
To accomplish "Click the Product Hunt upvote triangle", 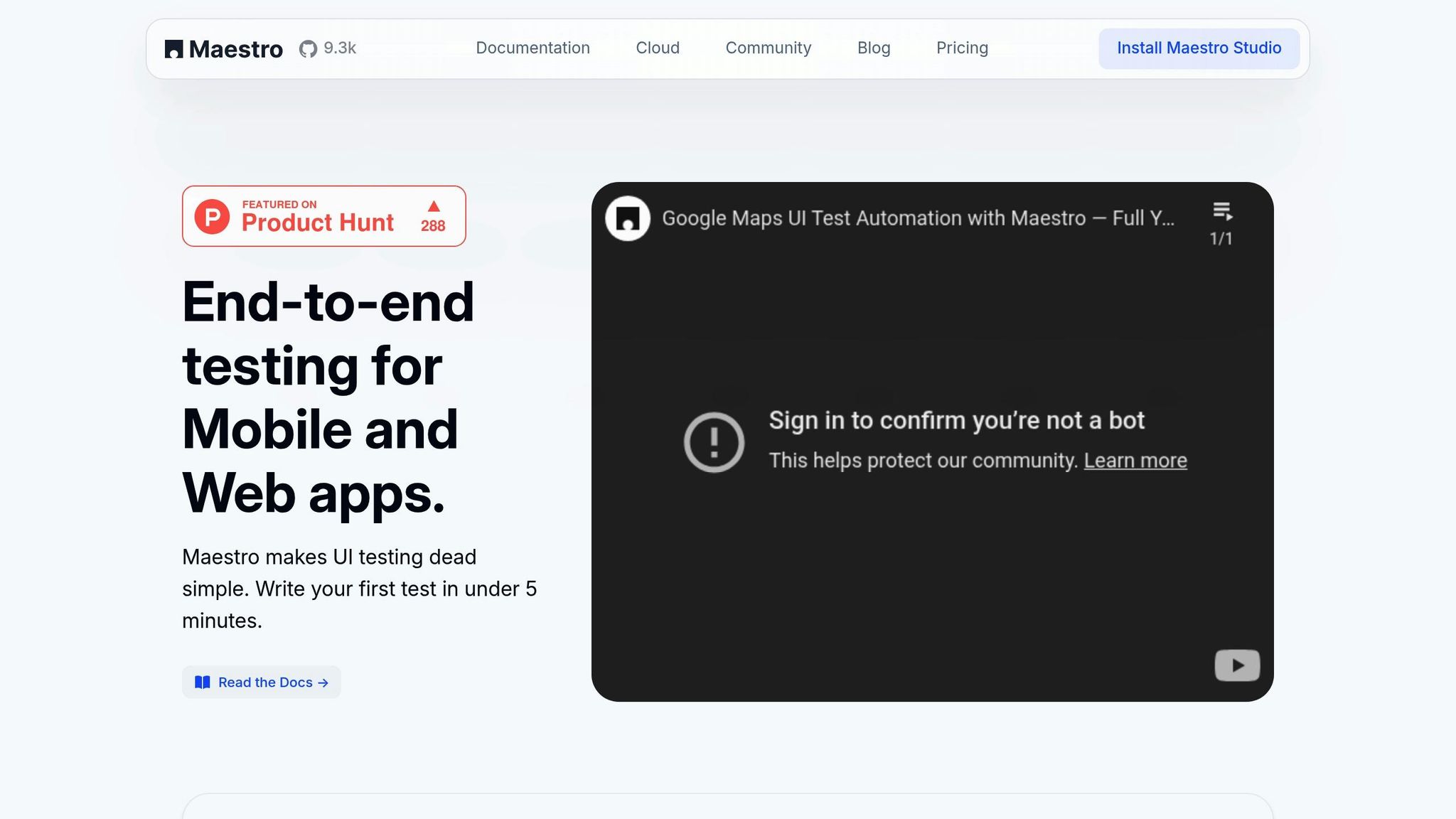I will click(434, 207).
